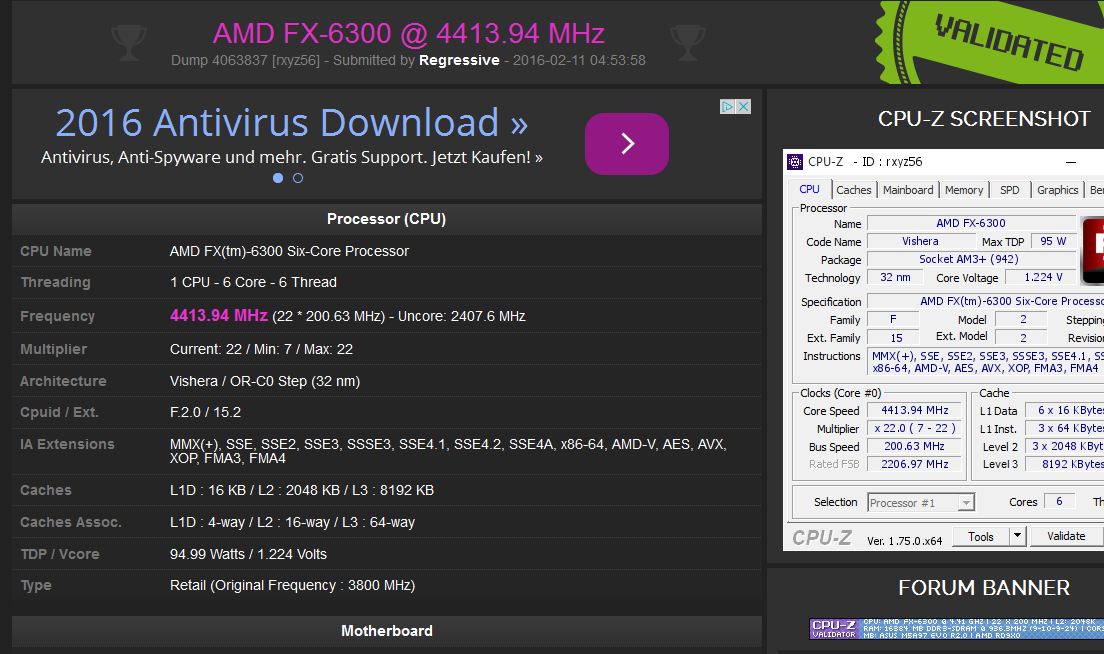Click the purple arrow button on the ad
Screen dimensions: 1104x654
click(627, 144)
